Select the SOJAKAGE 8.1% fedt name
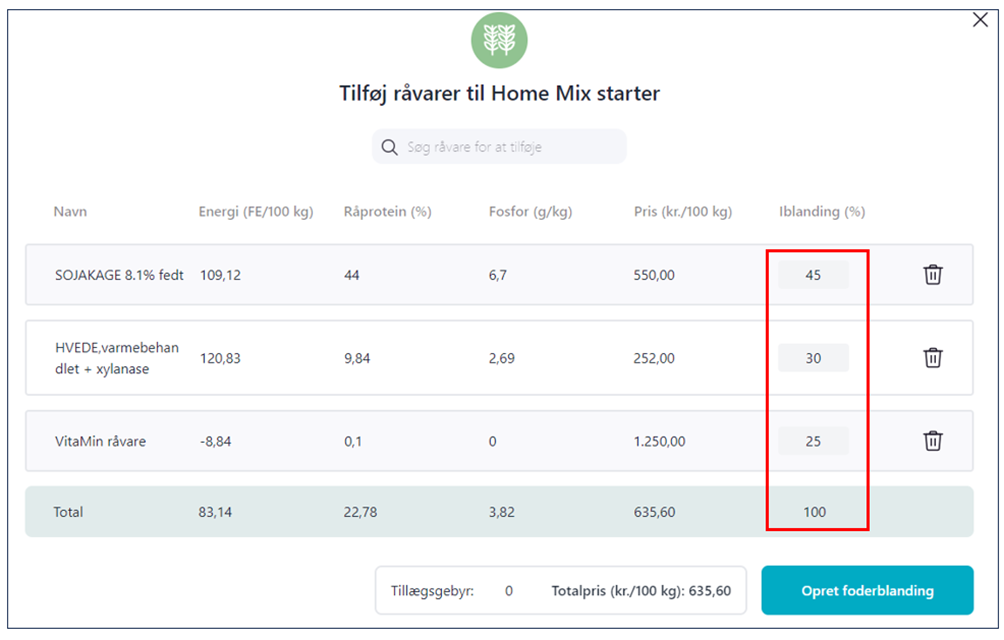The width and height of the screenshot is (1004, 640). coord(119,275)
